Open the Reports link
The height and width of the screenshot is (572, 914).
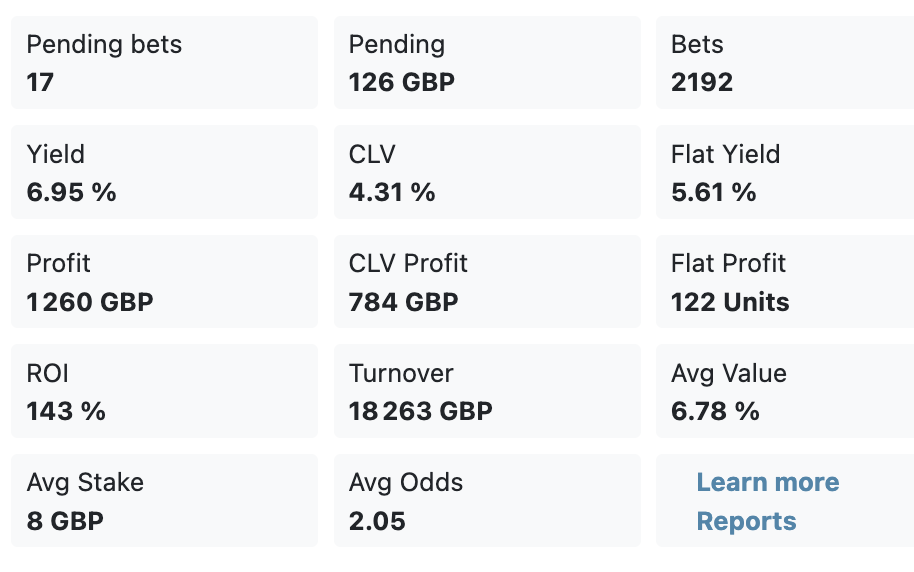pyautogui.click(x=746, y=521)
